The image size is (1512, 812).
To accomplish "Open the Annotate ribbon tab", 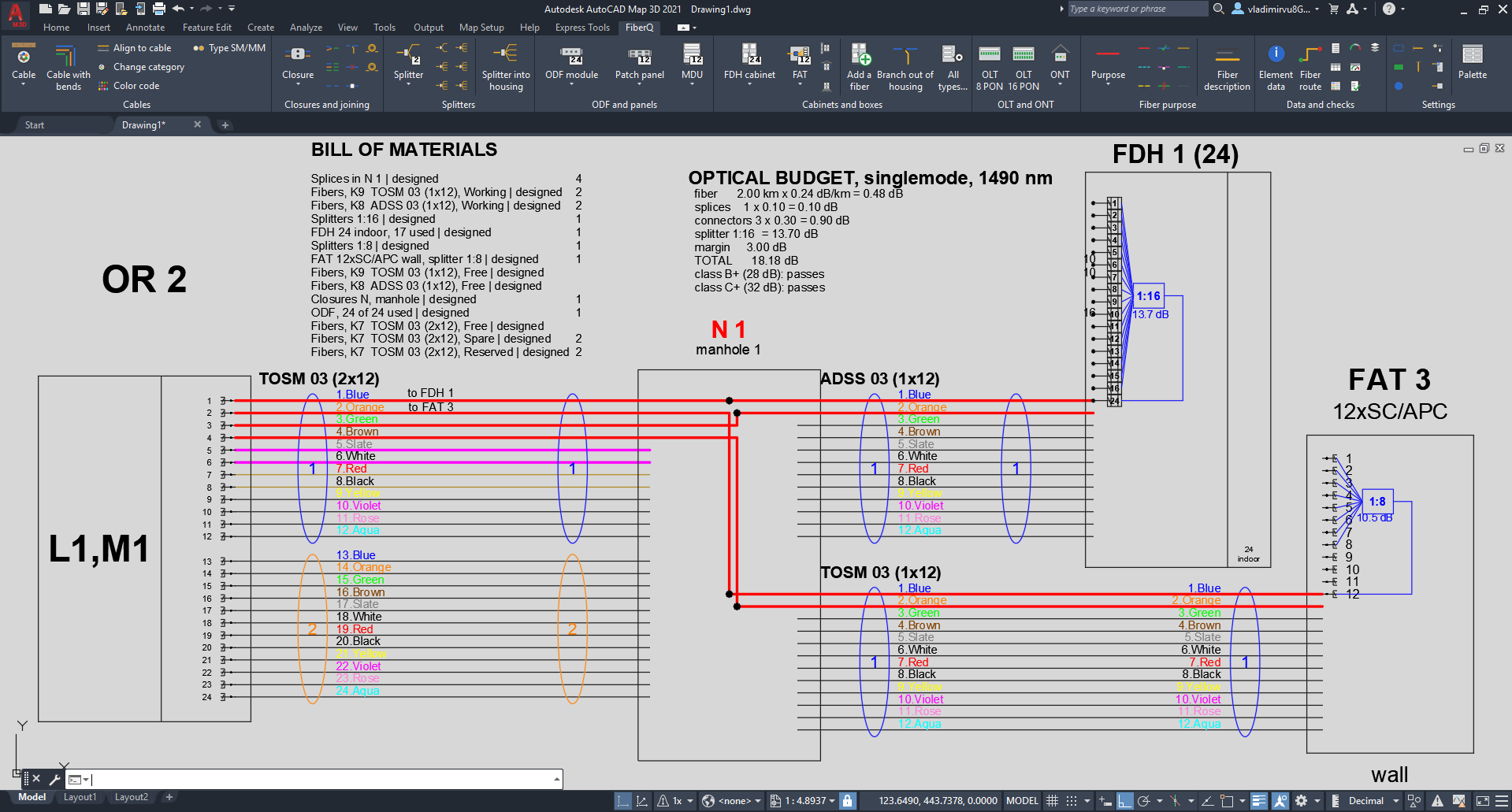I will (x=145, y=28).
